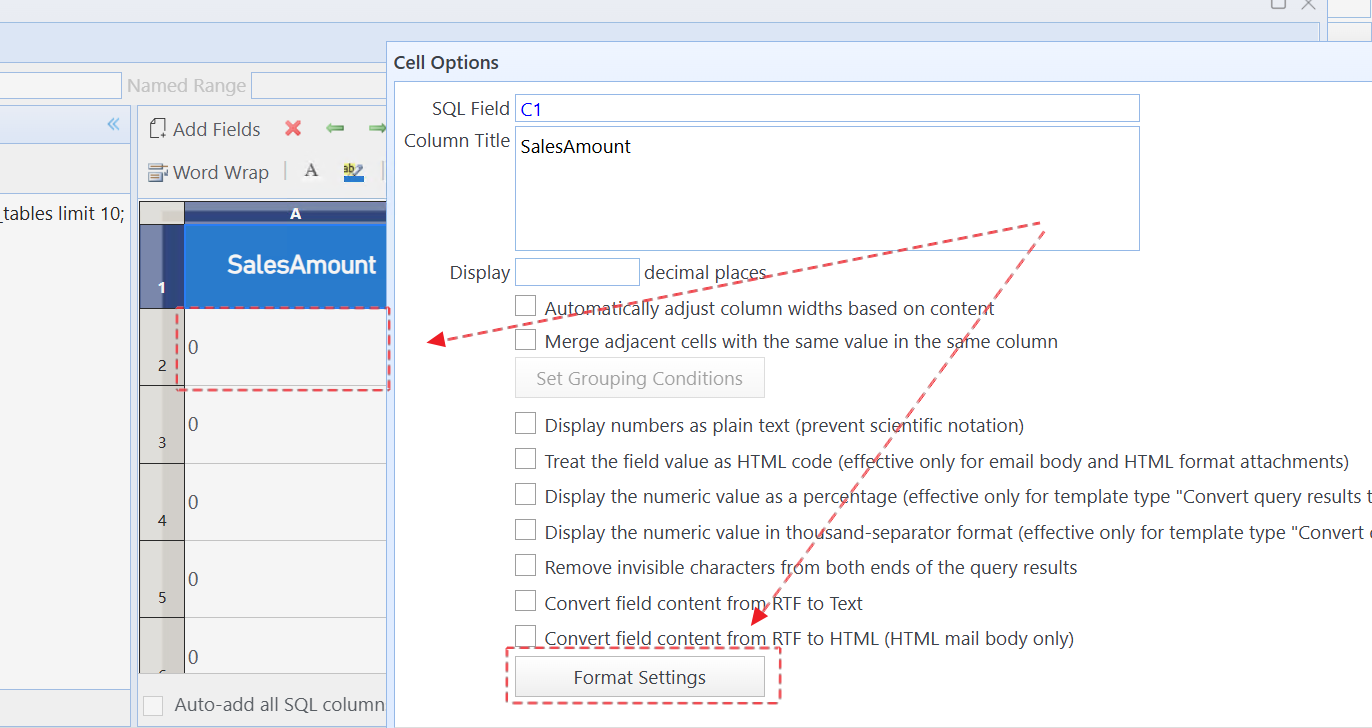Click the Set Grouping Conditions button
The height and width of the screenshot is (728, 1372).
pos(640,378)
